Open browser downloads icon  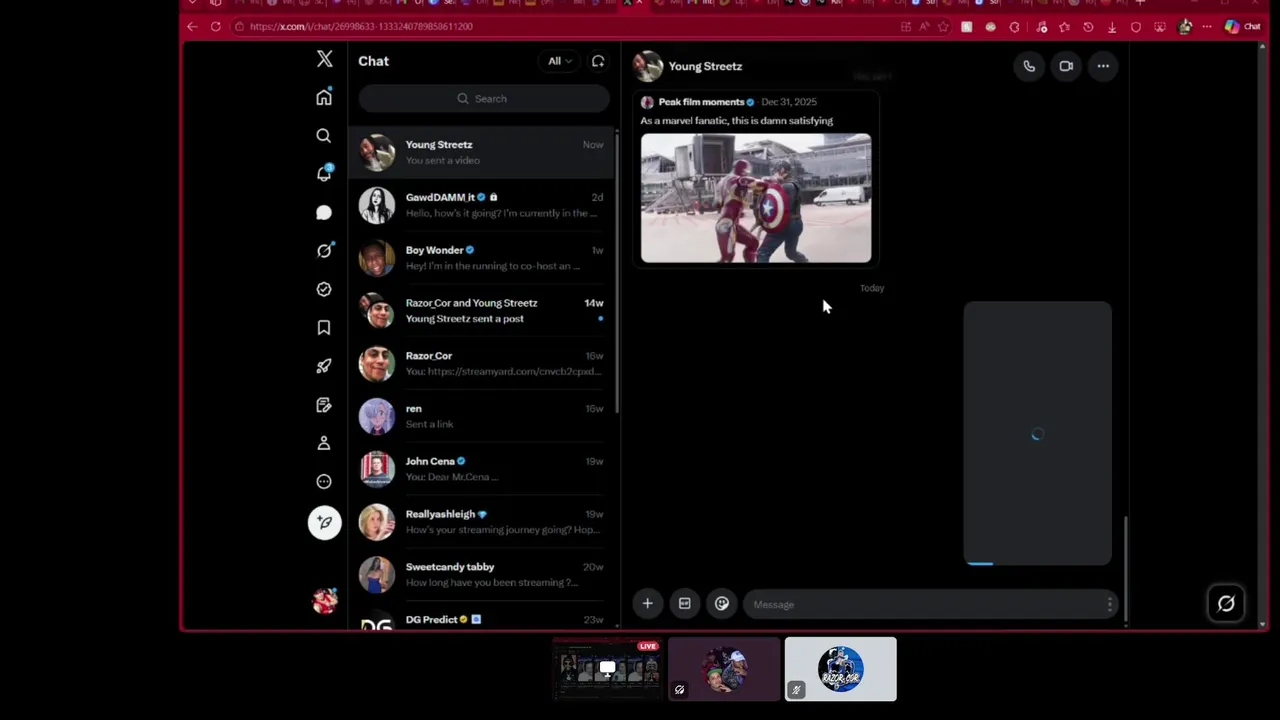click(x=1112, y=27)
